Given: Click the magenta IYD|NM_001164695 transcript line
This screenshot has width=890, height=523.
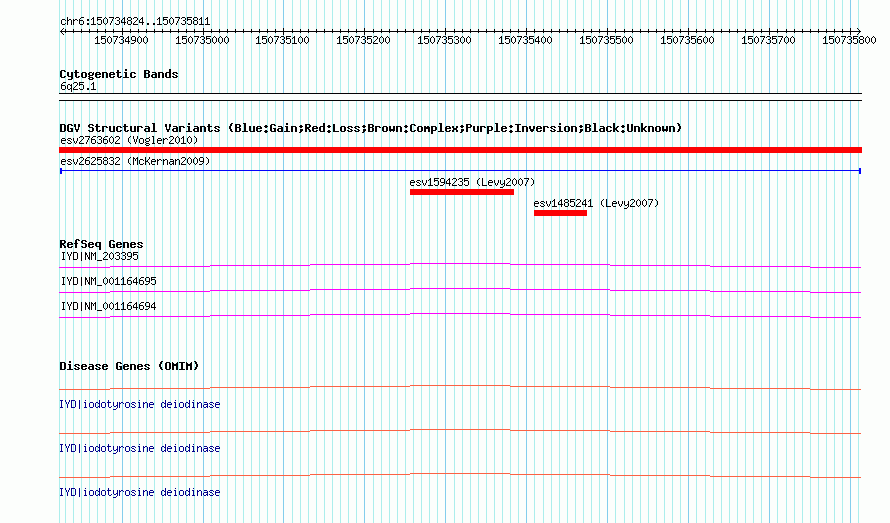Looking at the screenshot, I should [x=460, y=290].
